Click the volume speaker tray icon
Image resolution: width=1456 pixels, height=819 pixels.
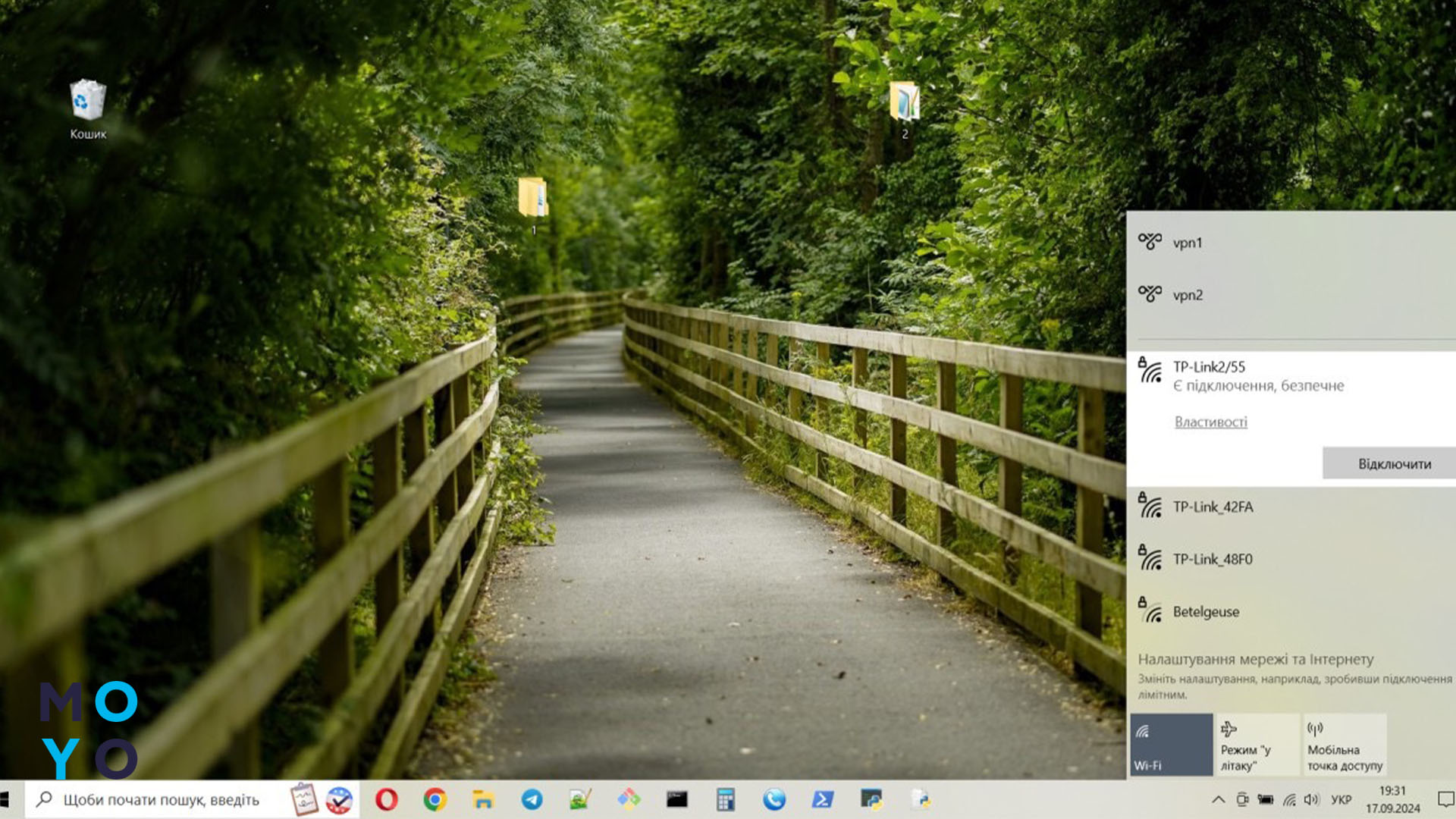coord(1312,799)
